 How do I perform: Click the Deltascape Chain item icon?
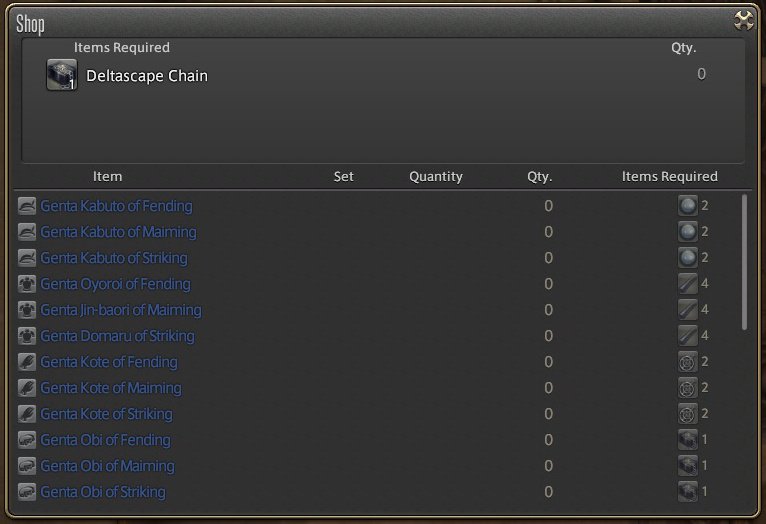pos(62,75)
